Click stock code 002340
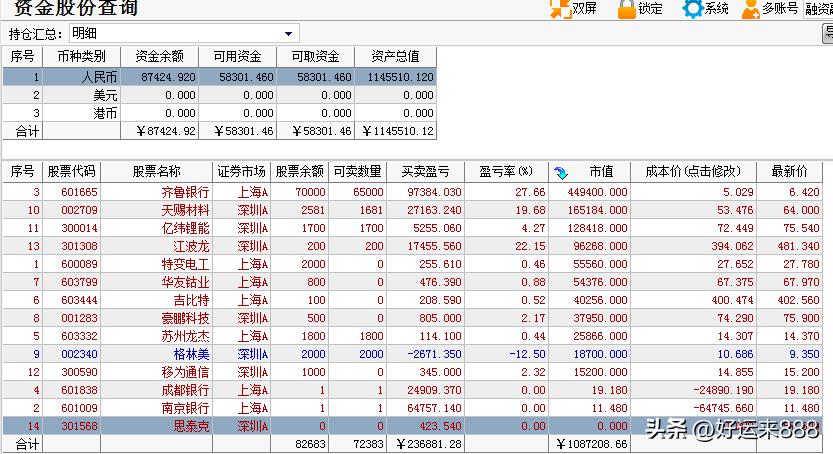The width and height of the screenshot is (833, 454). click(79, 354)
